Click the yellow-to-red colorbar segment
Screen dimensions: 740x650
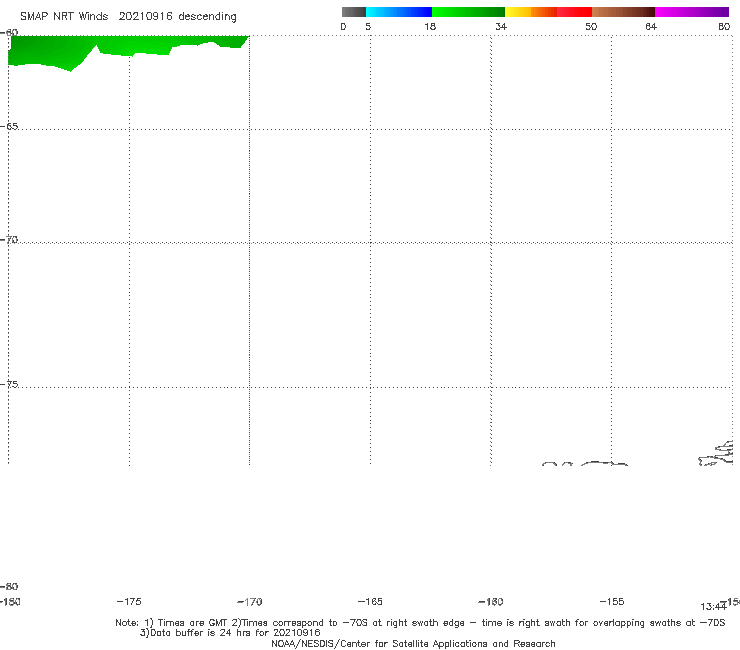[548, 12]
